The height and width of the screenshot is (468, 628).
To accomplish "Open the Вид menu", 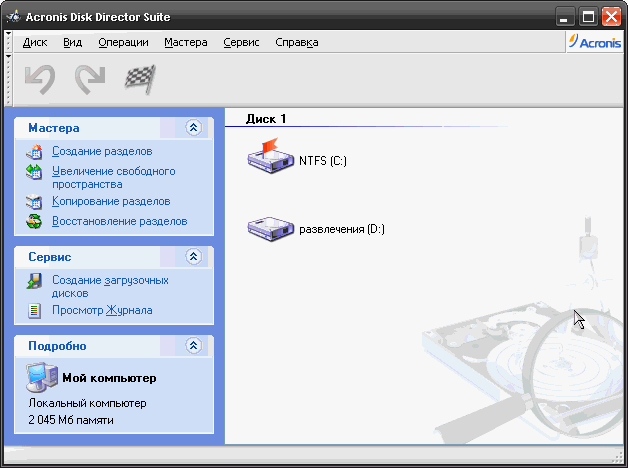I will [x=72, y=42].
